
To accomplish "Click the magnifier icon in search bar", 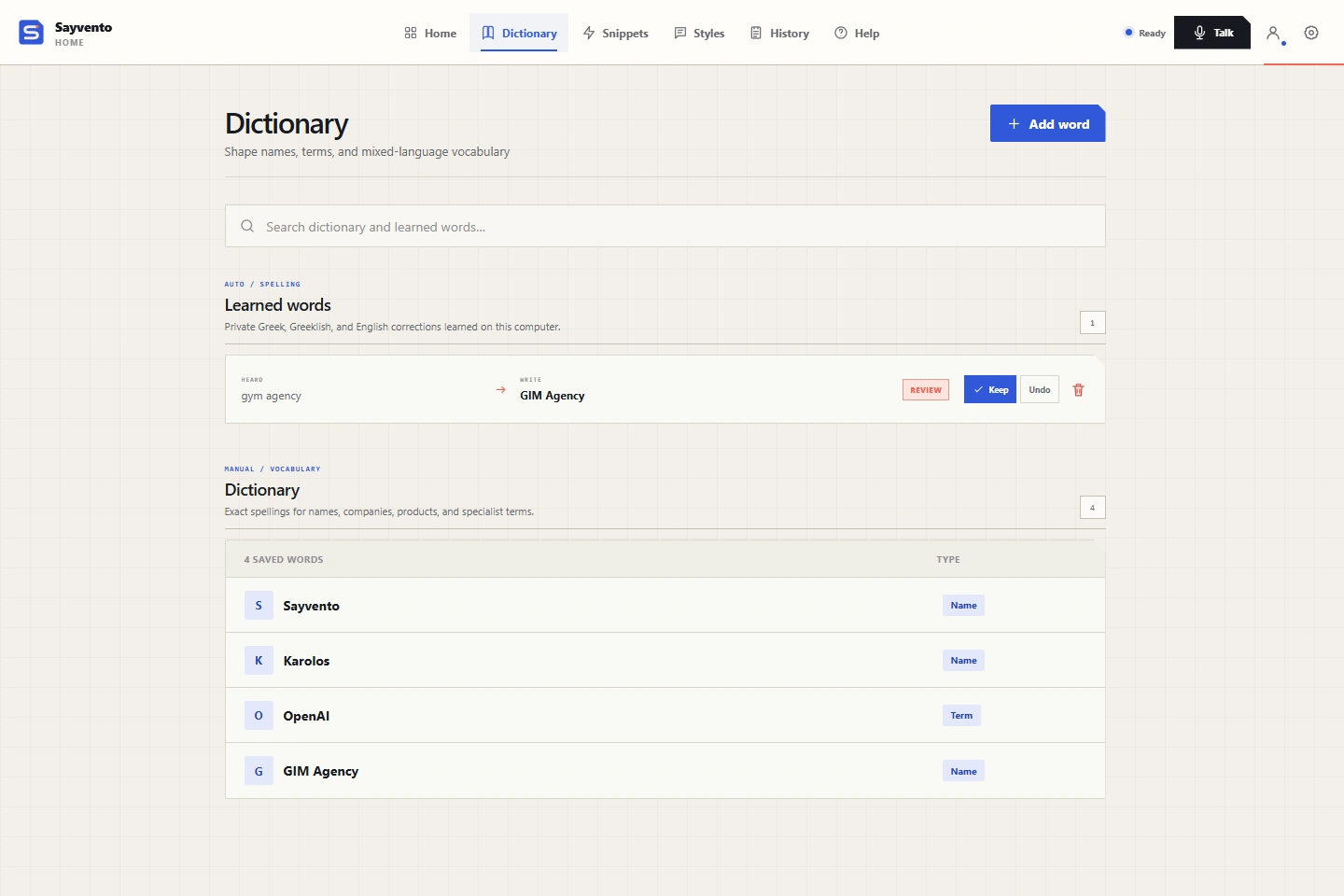I will 247,226.
